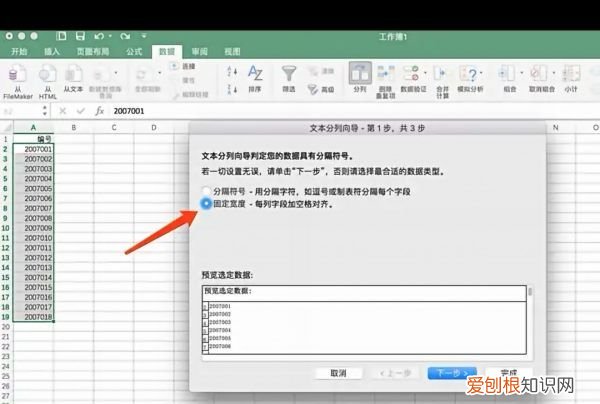This screenshot has width=600, height=404.
Task: Click cell containing 2007001
Action: tap(33, 149)
